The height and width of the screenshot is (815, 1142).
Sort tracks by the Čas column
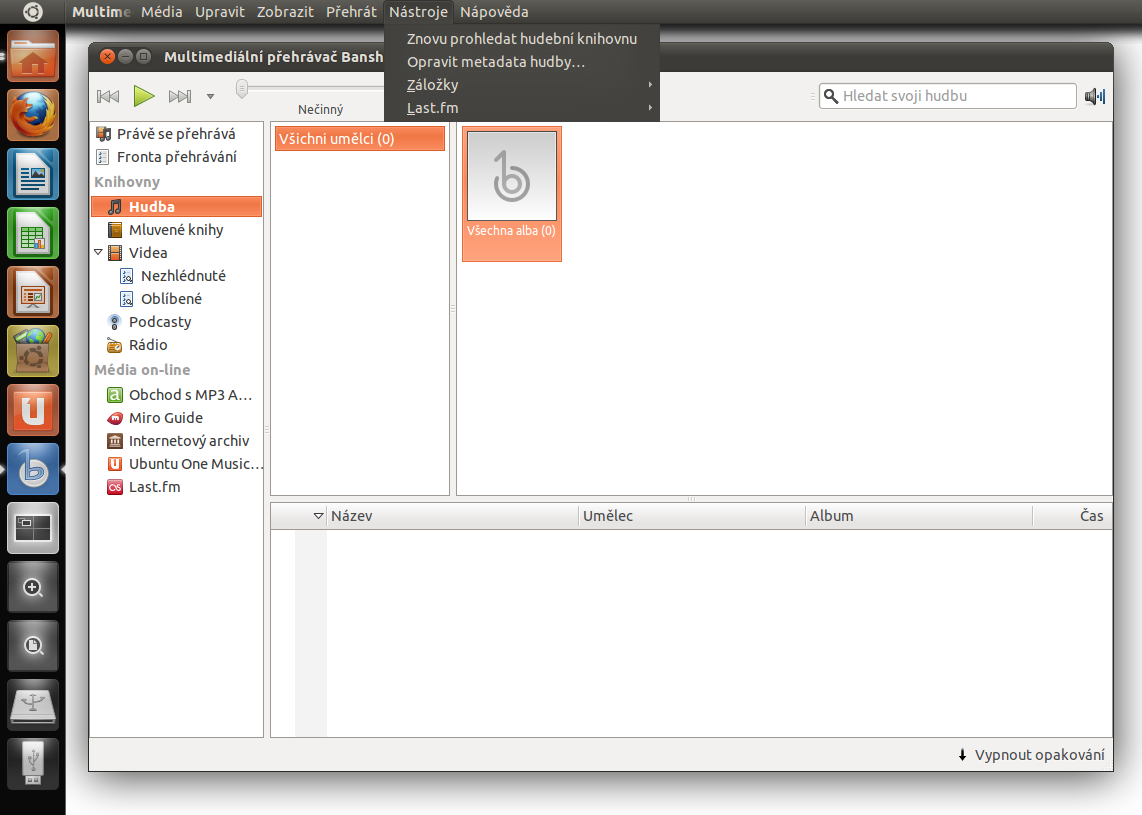(x=1073, y=516)
